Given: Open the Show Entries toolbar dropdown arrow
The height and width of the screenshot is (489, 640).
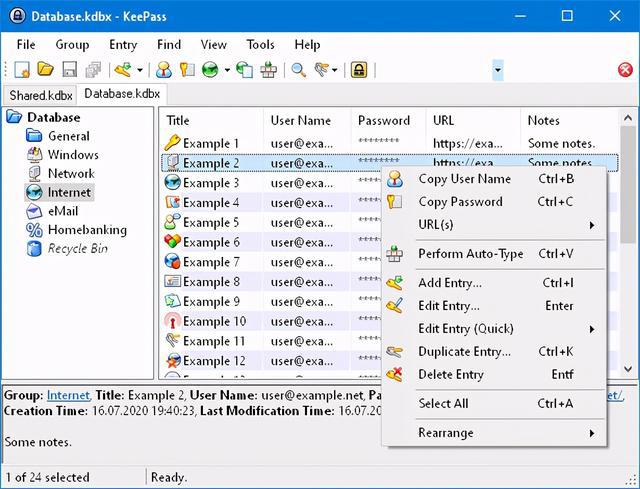Looking at the screenshot, I should tap(335, 70).
